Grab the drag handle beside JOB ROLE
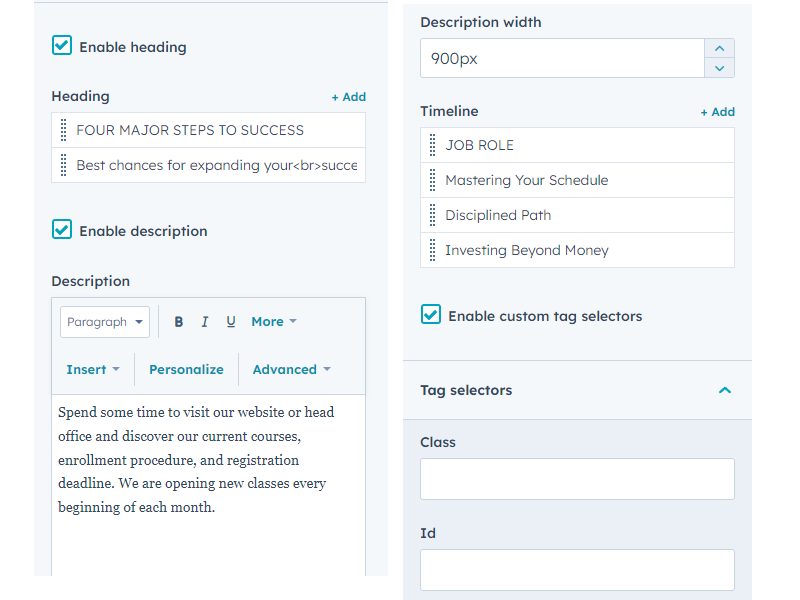The image size is (800, 600). coord(432,145)
